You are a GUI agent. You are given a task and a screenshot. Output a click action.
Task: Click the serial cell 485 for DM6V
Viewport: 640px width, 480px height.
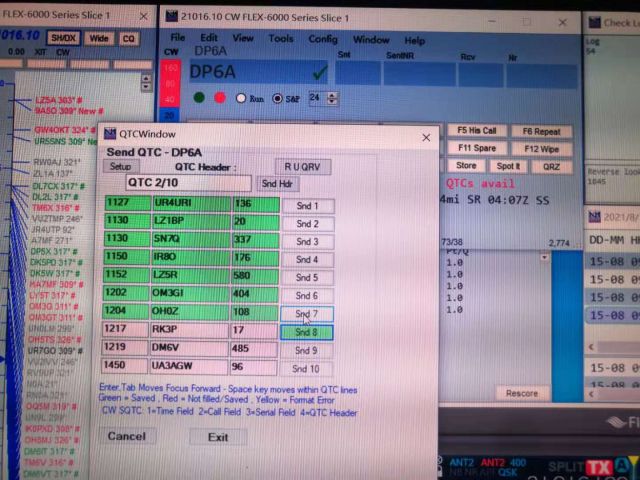click(x=254, y=348)
